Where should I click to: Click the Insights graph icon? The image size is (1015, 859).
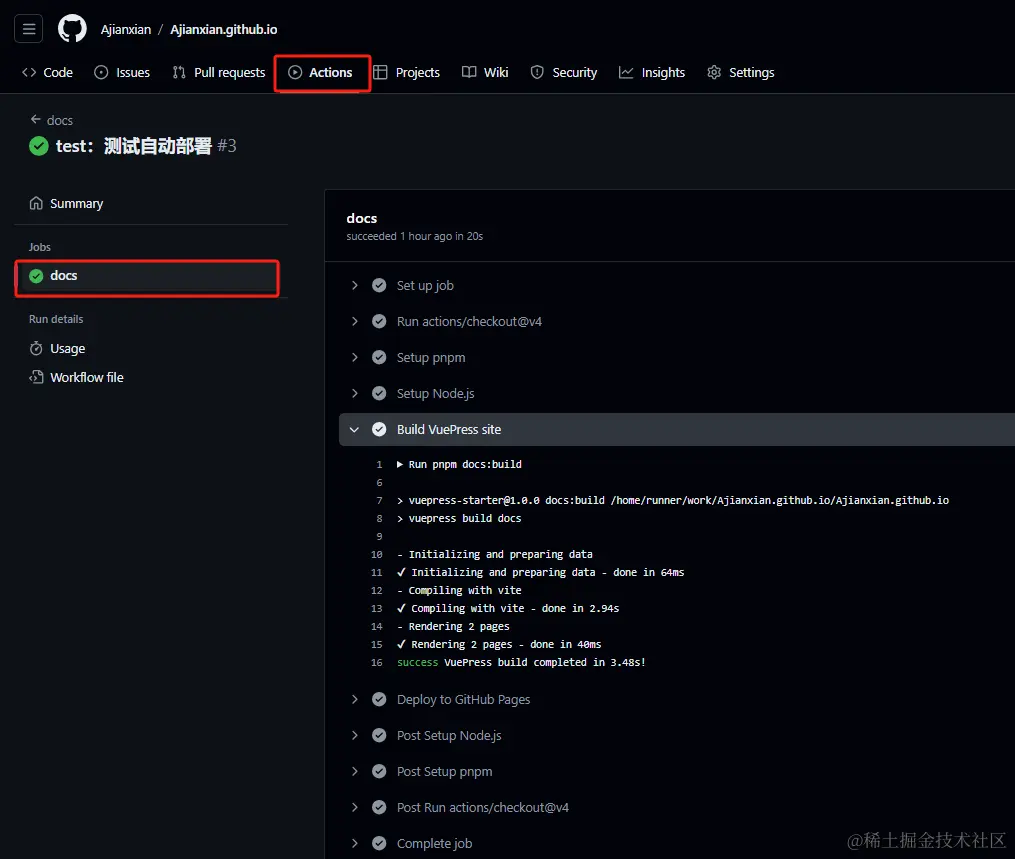(626, 73)
